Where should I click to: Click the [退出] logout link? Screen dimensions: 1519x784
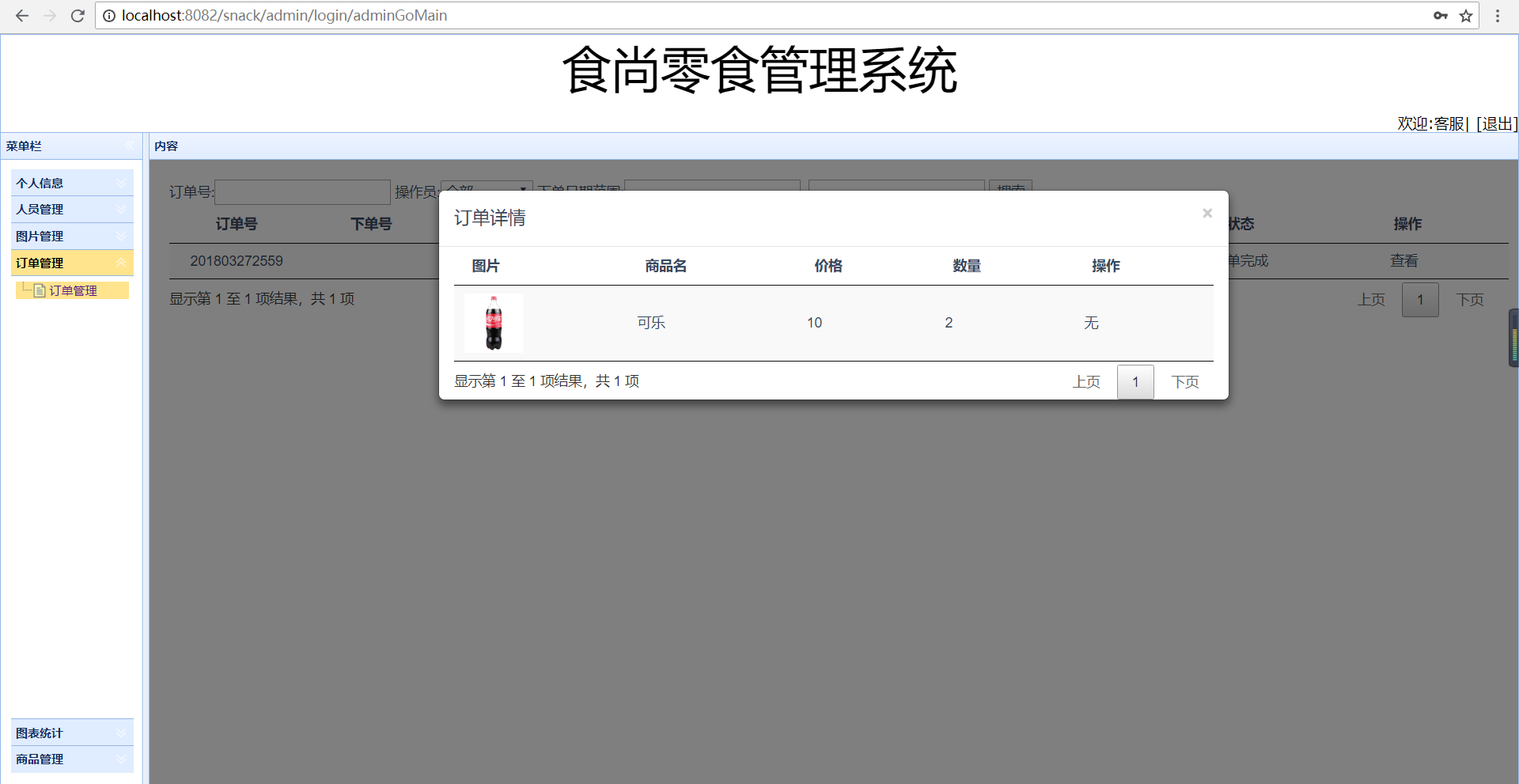tap(1494, 123)
